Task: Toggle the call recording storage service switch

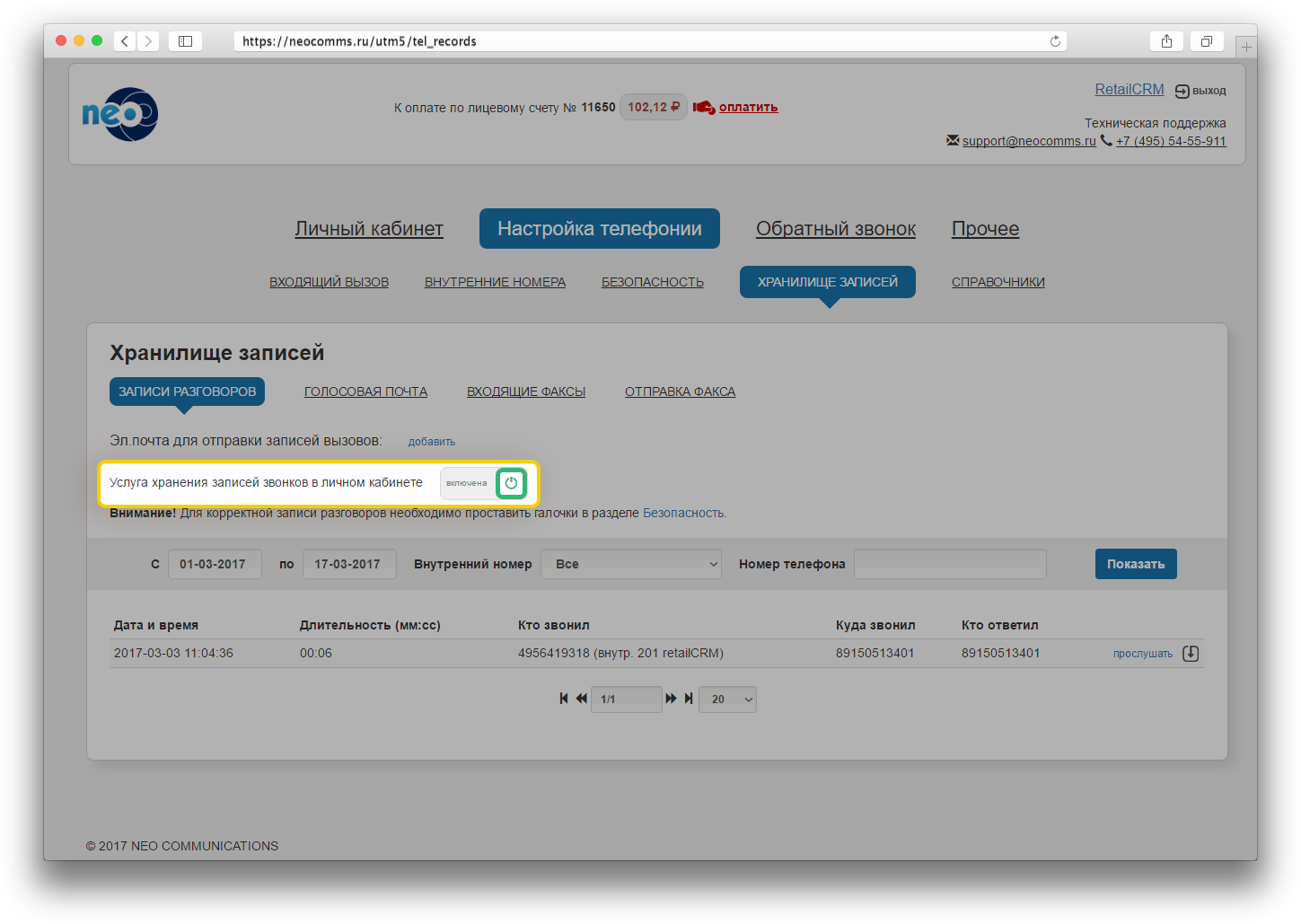Action: click(x=511, y=483)
